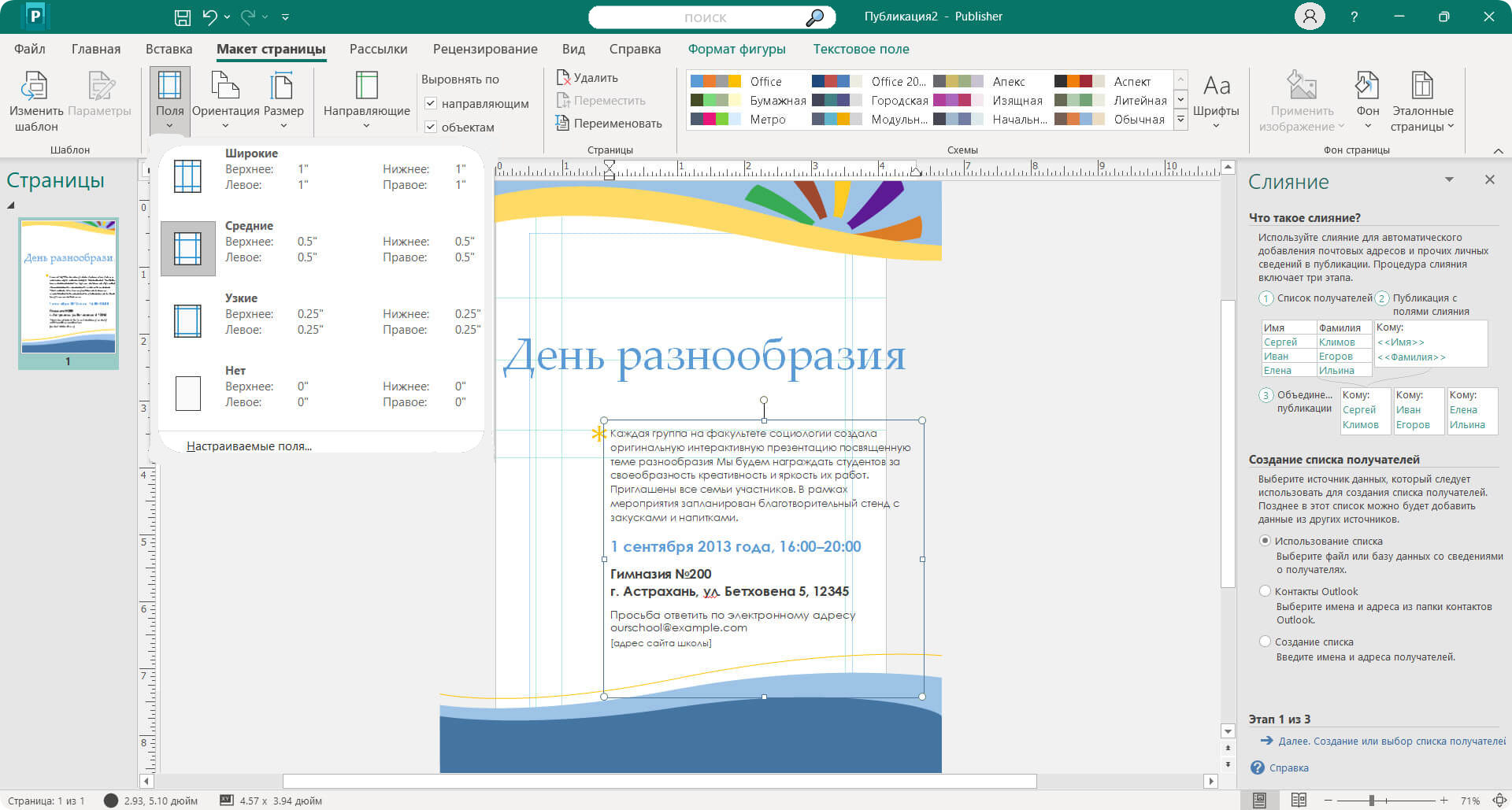Open the user account icon
Screen dimensions: 1512x810
pos(1310,17)
